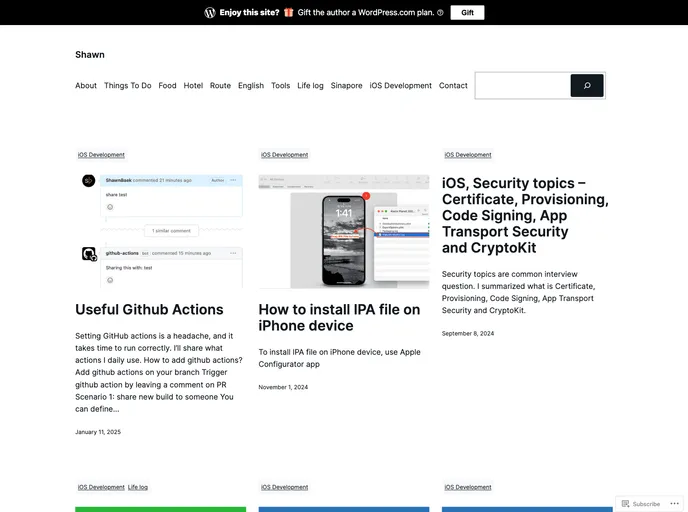The width and height of the screenshot is (688, 512).
Task: Go to the Hotel page
Action: coord(193,86)
